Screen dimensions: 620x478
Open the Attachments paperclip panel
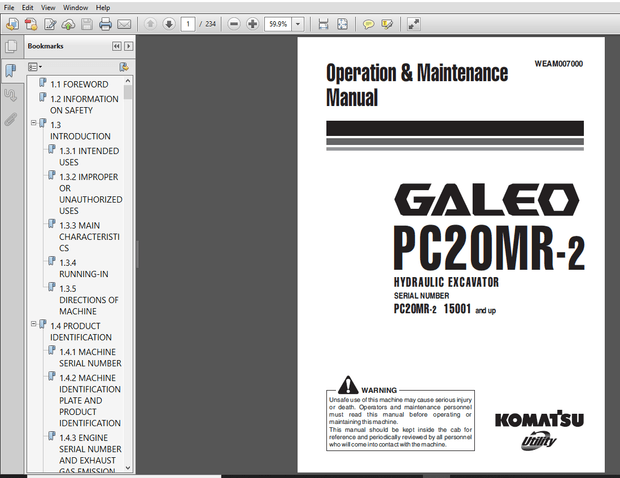(11, 119)
